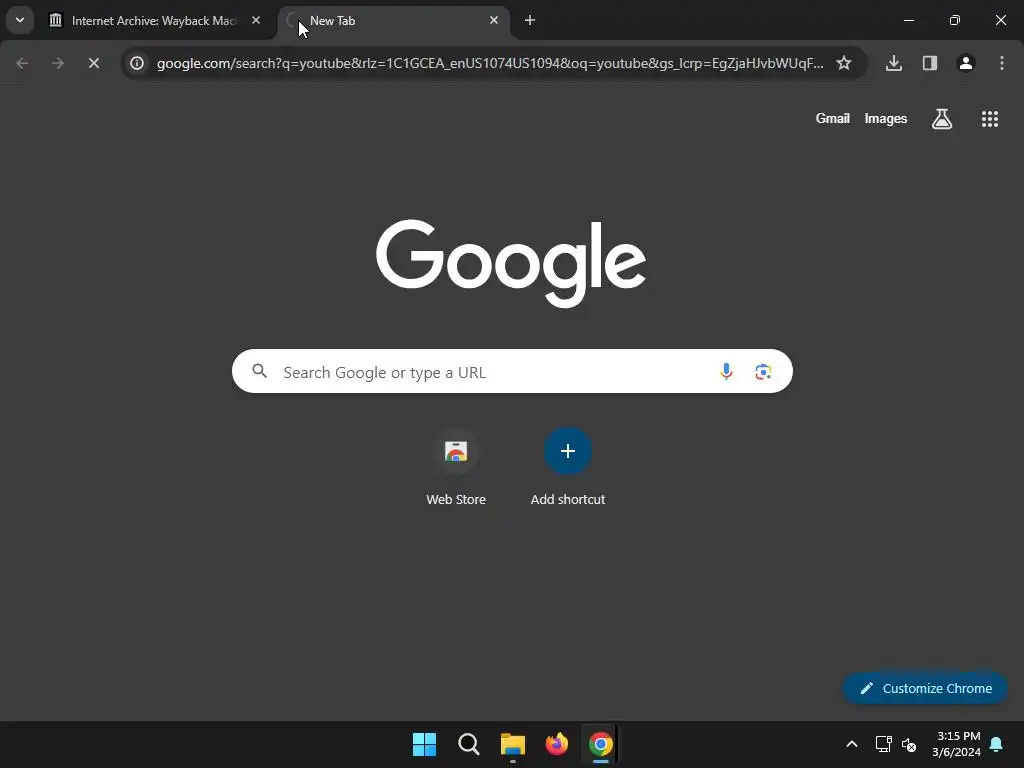
Task: Restore down the Chrome window
Action: 955,20
